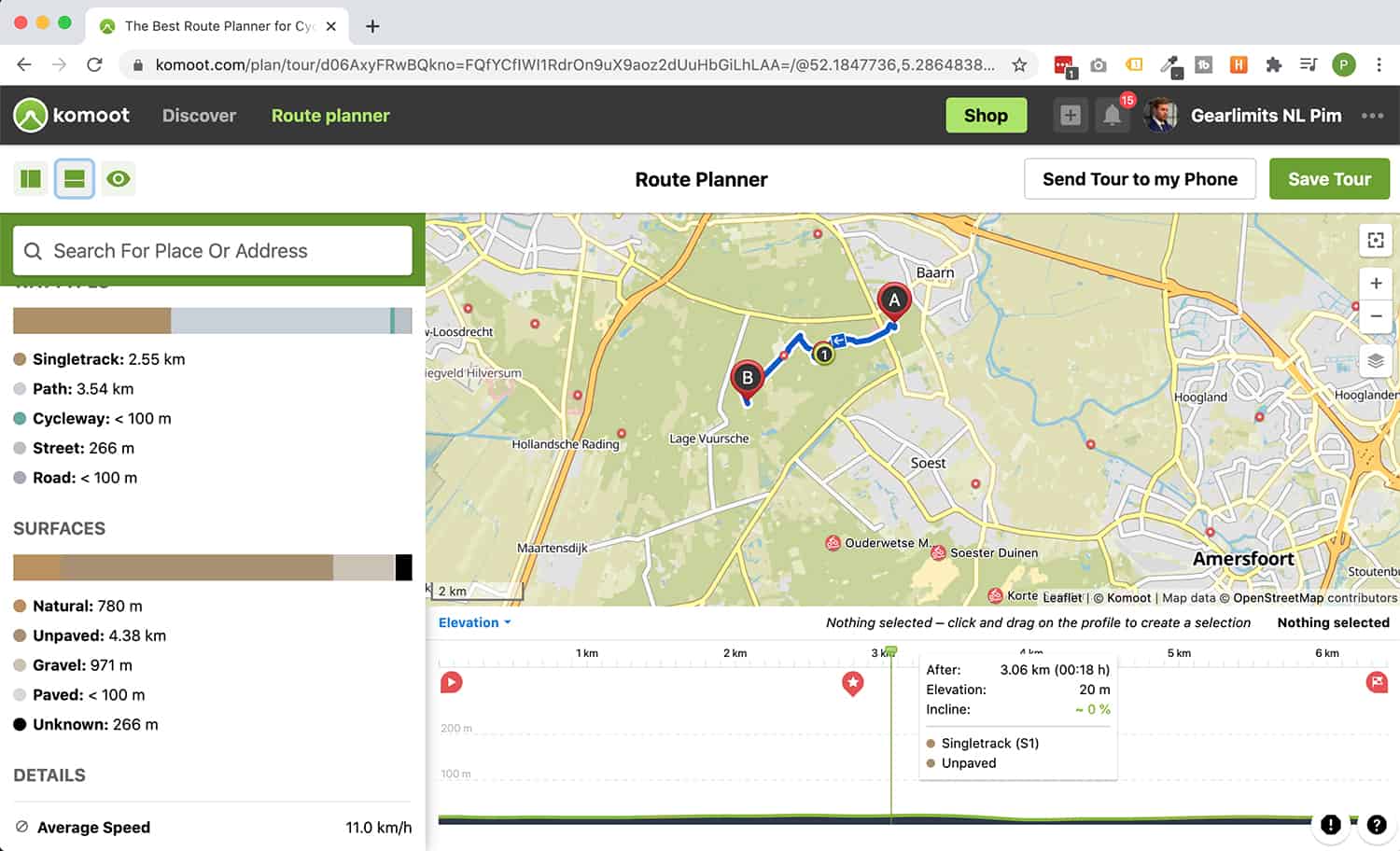The width and height of the screenshot is (1400, 851).
Task: Open a new browser tab
Action: [372, 26]
